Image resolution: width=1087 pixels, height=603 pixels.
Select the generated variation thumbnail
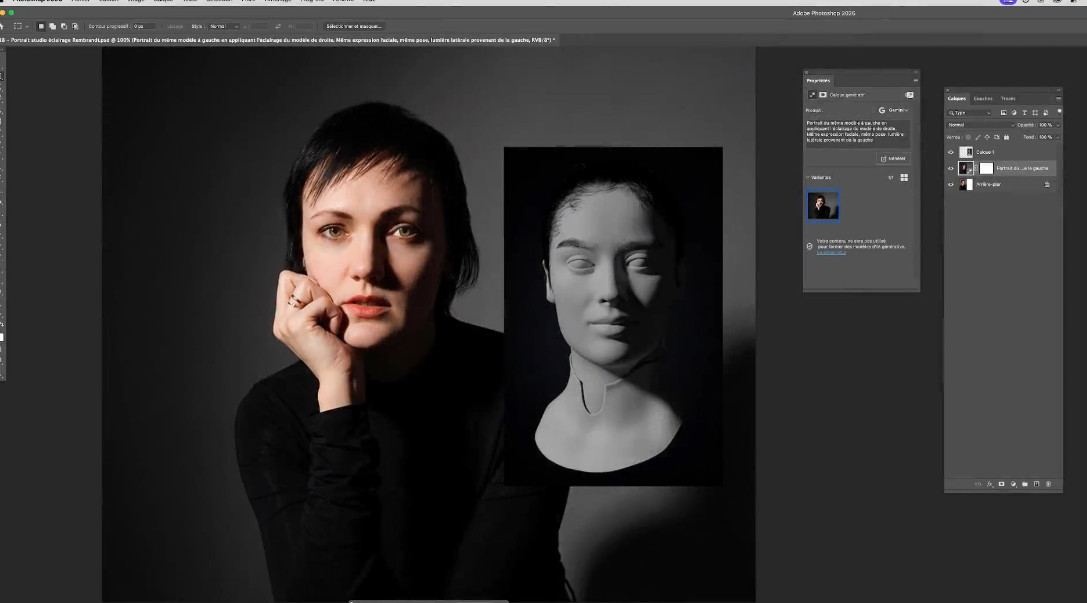[x=823, y=205]
